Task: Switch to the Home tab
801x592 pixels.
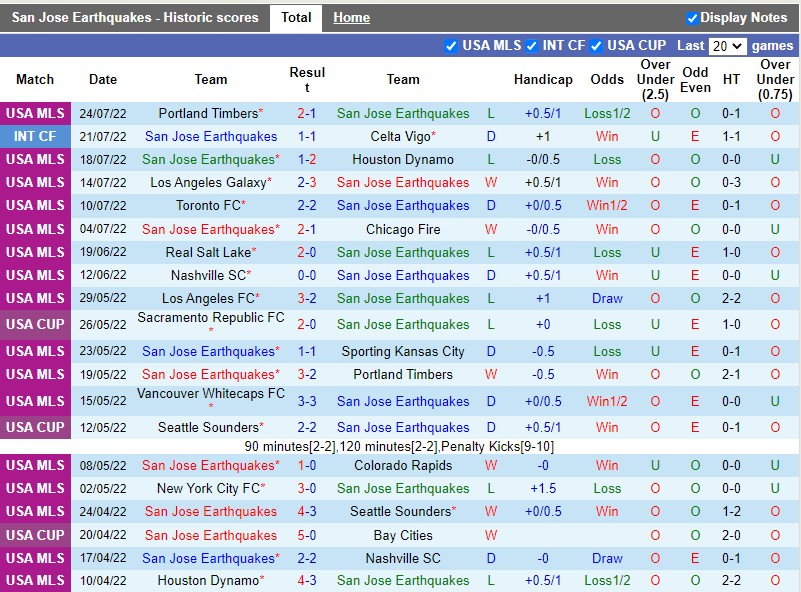Action: tap(351, 17)
